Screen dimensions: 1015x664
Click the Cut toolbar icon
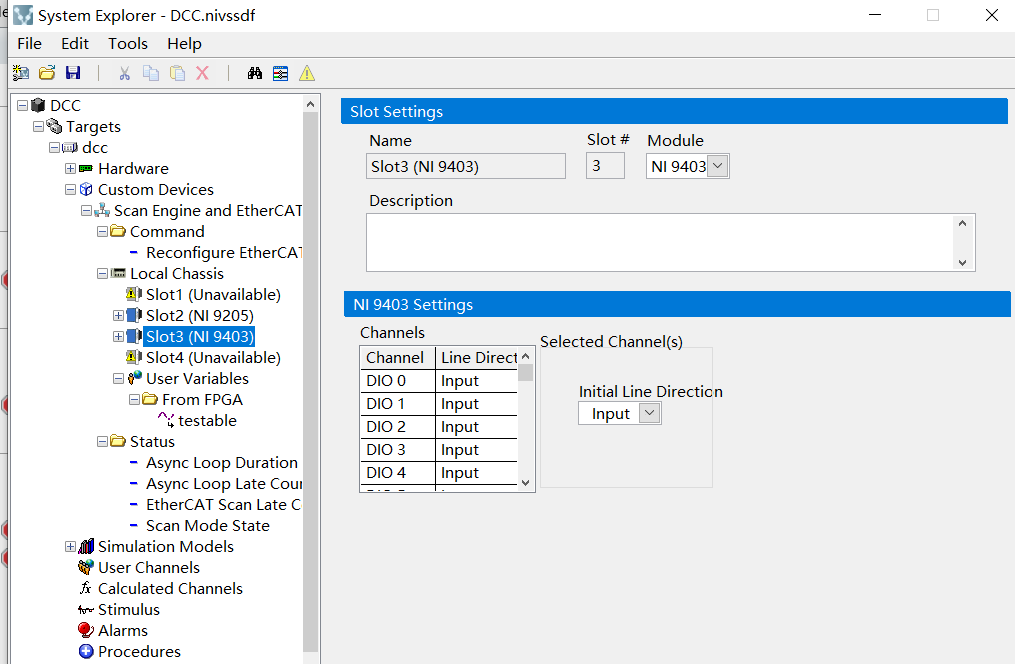[124, 72]
